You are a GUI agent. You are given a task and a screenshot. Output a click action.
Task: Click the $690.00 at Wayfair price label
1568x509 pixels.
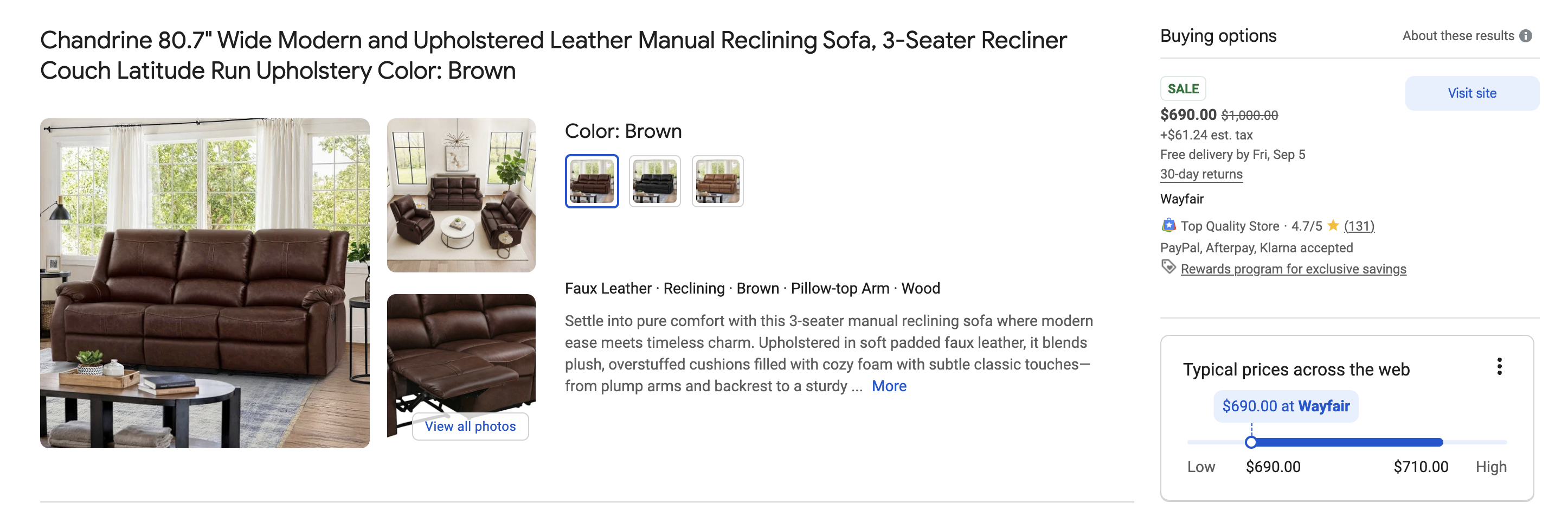tap(1286, 406)
